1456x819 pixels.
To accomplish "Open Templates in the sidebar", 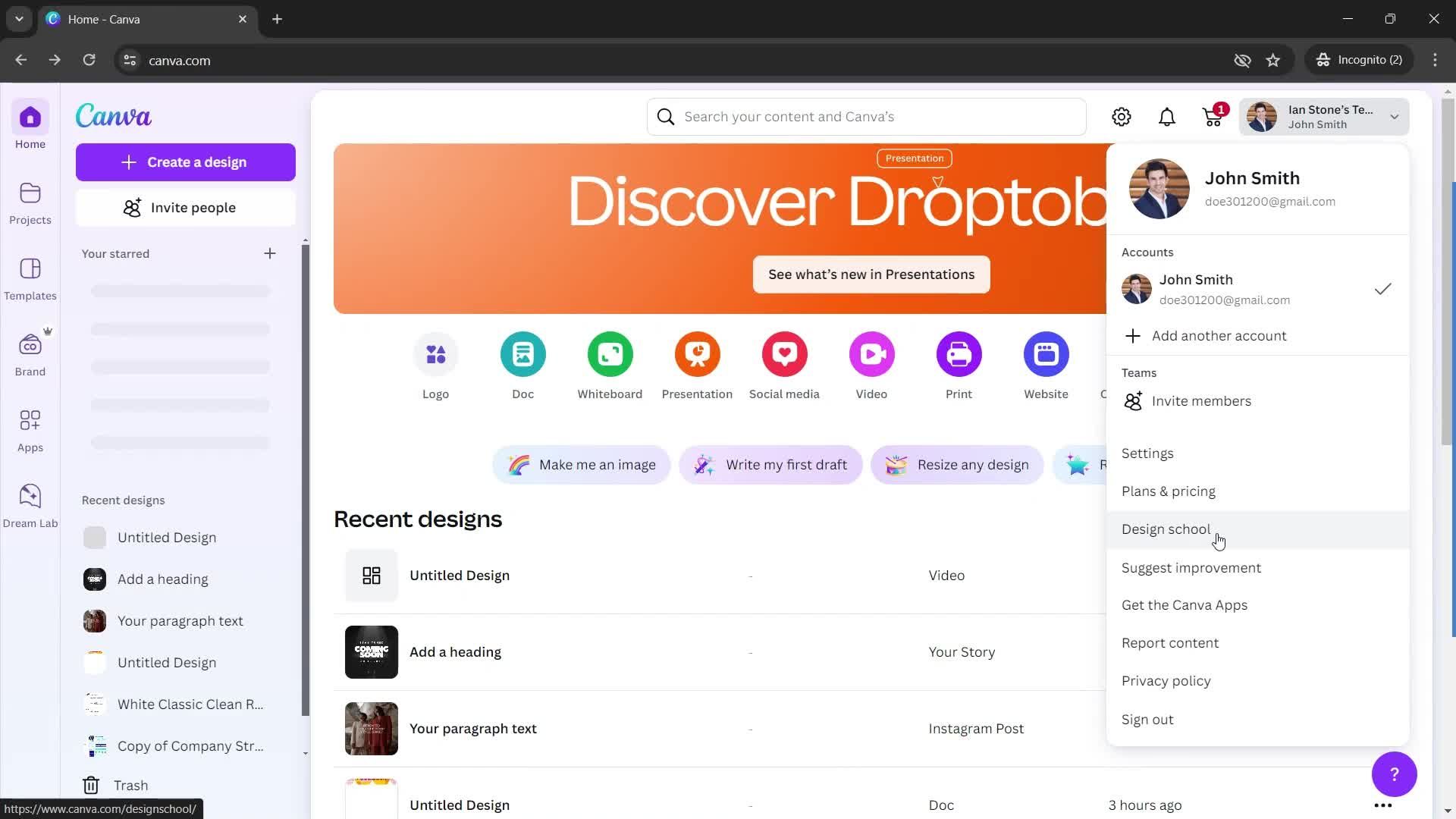I will (x=30, y=279).
